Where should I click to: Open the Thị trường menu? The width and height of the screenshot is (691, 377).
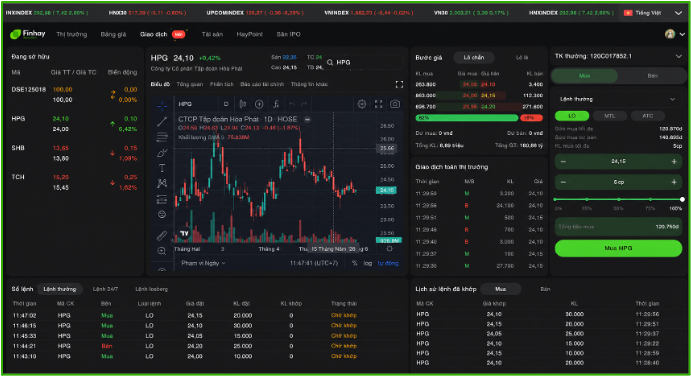[71, 34]
